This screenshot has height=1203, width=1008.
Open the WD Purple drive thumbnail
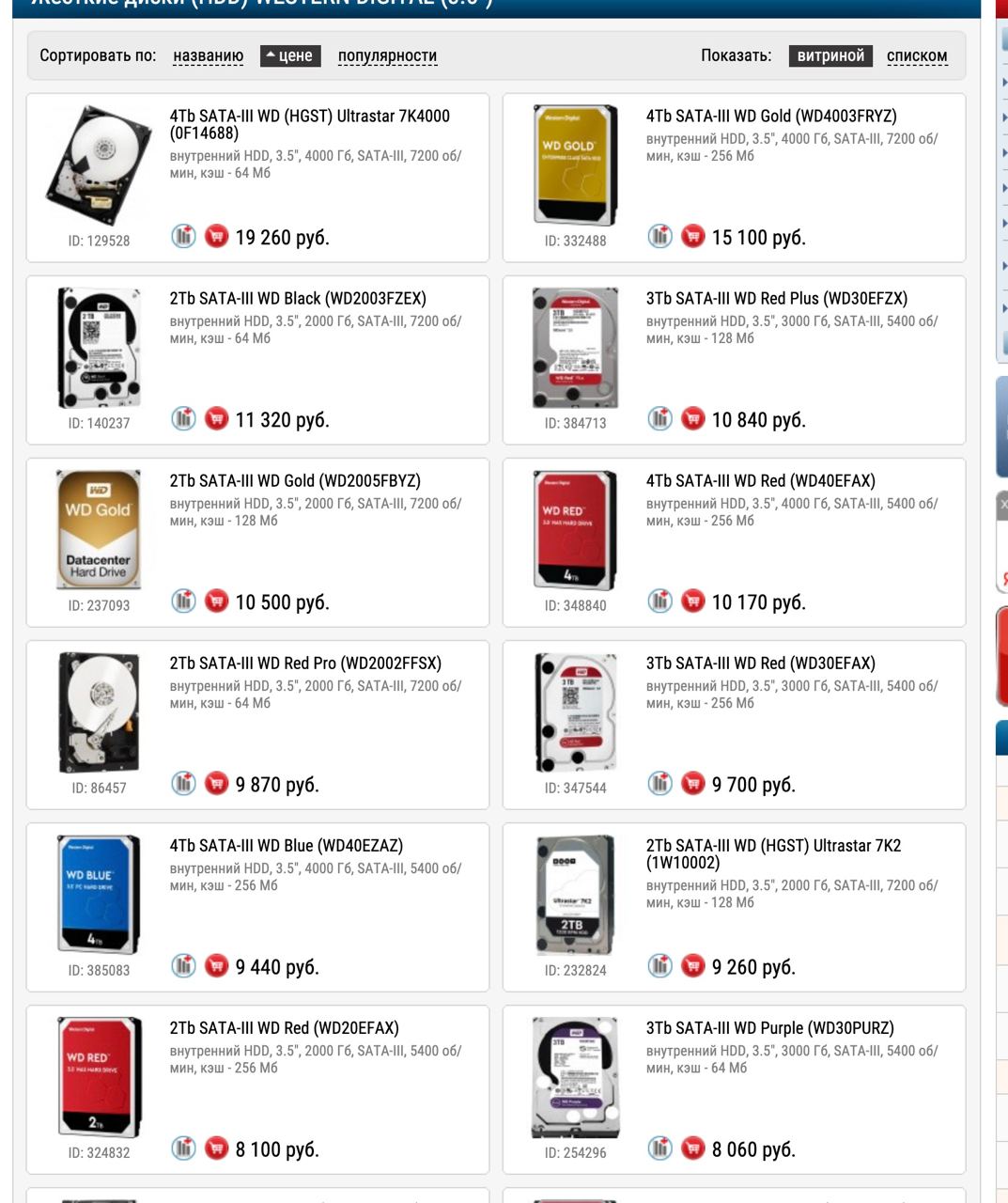tap(576, 1077)
